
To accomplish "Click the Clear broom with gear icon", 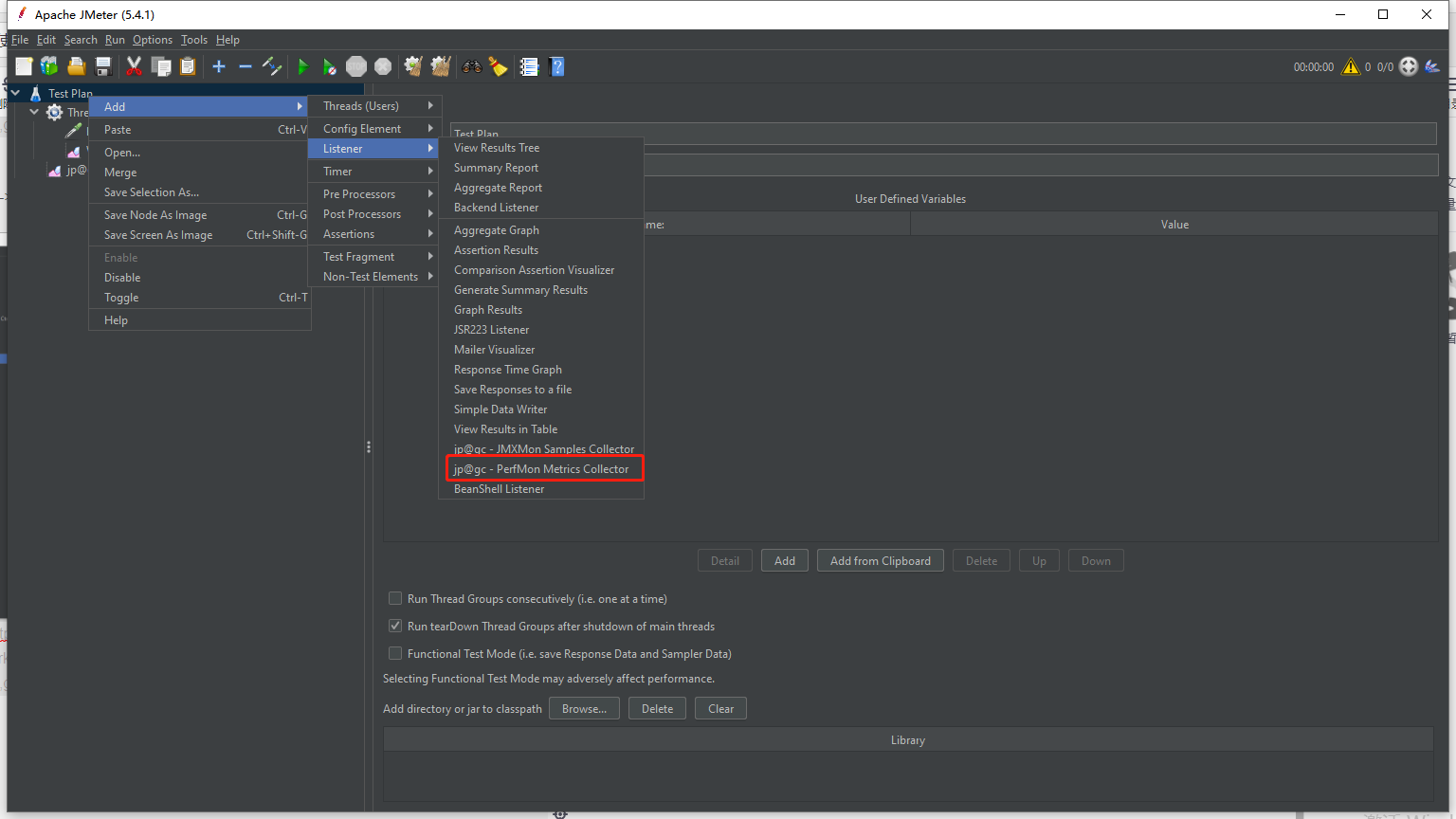I will tap(413, 66).
